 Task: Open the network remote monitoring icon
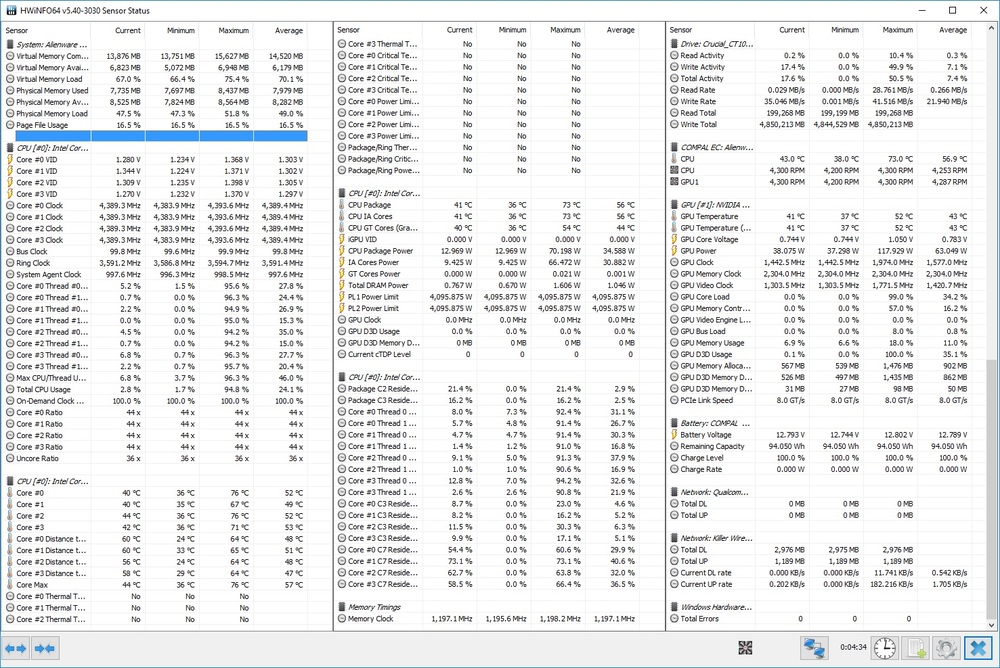(x=813, y=648)
